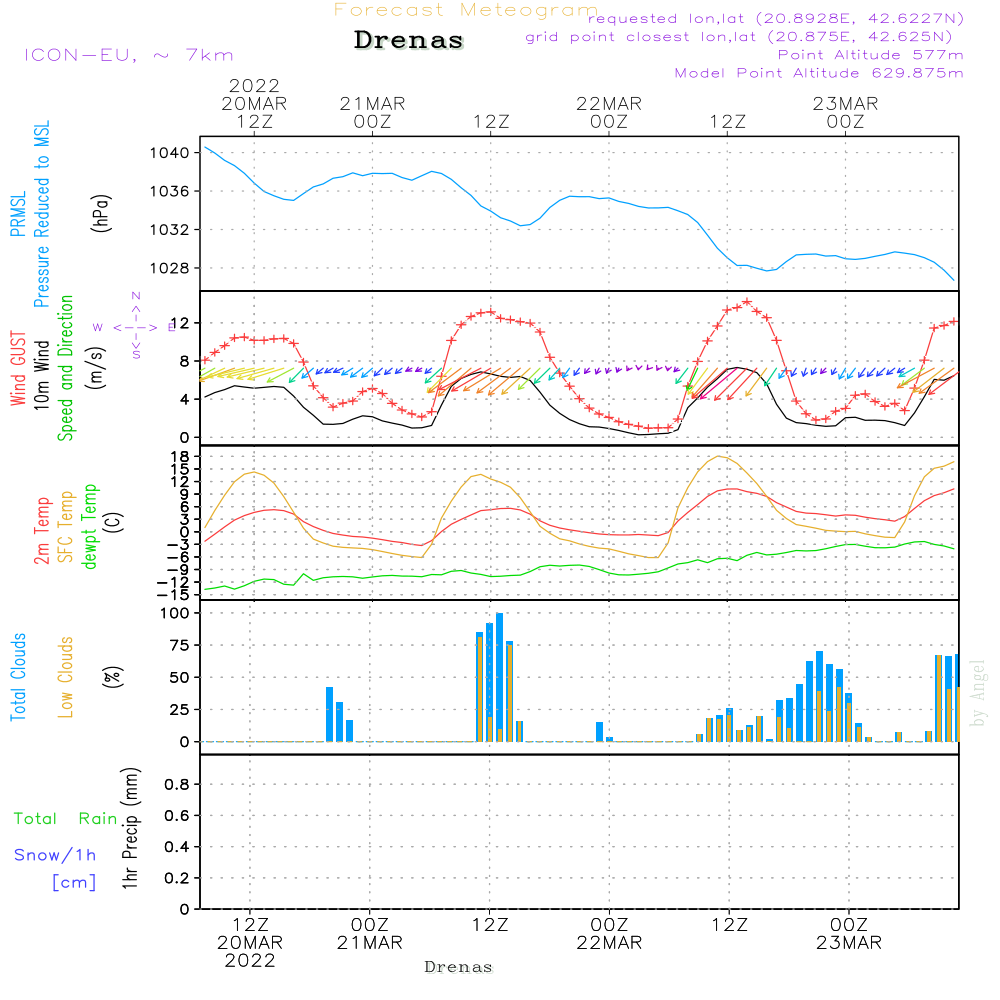Screen dimensions: 1000x1000
Task: Click the '(C)' temperature unit label
Action: pyautogui.click(x=114, y=523)
